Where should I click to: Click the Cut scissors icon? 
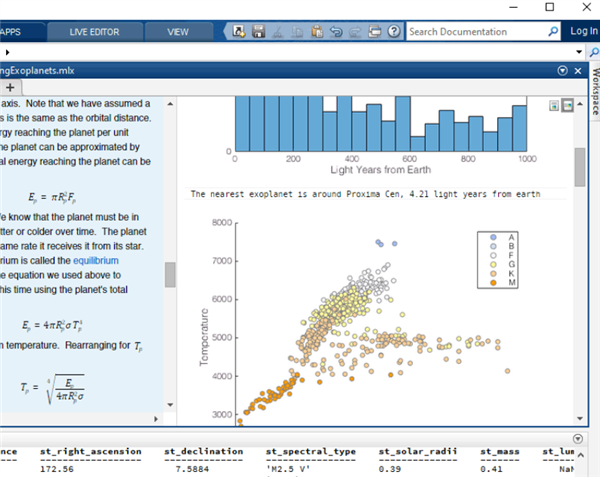(x=278, y=31)
